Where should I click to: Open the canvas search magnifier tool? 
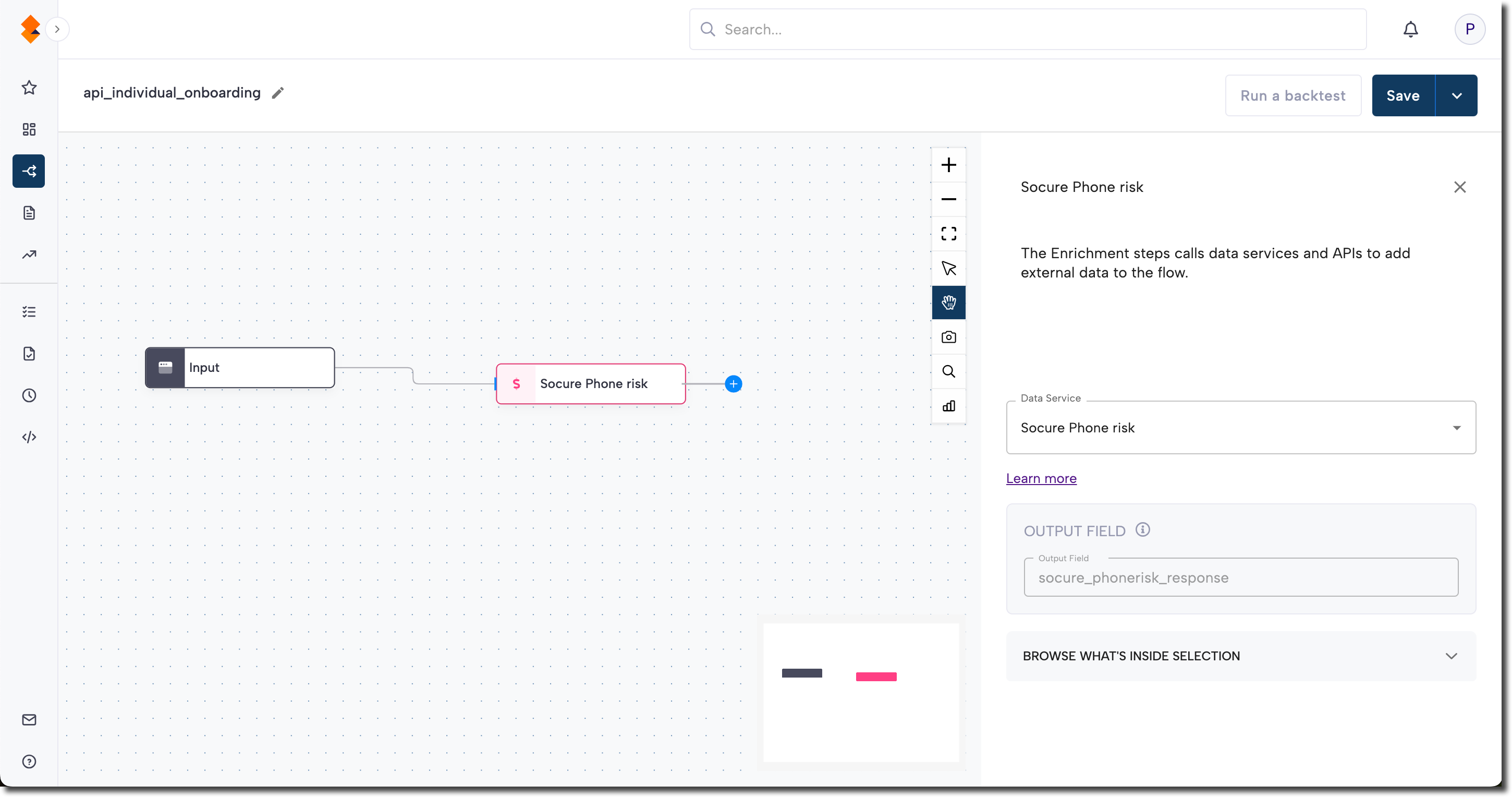point(948,371)
